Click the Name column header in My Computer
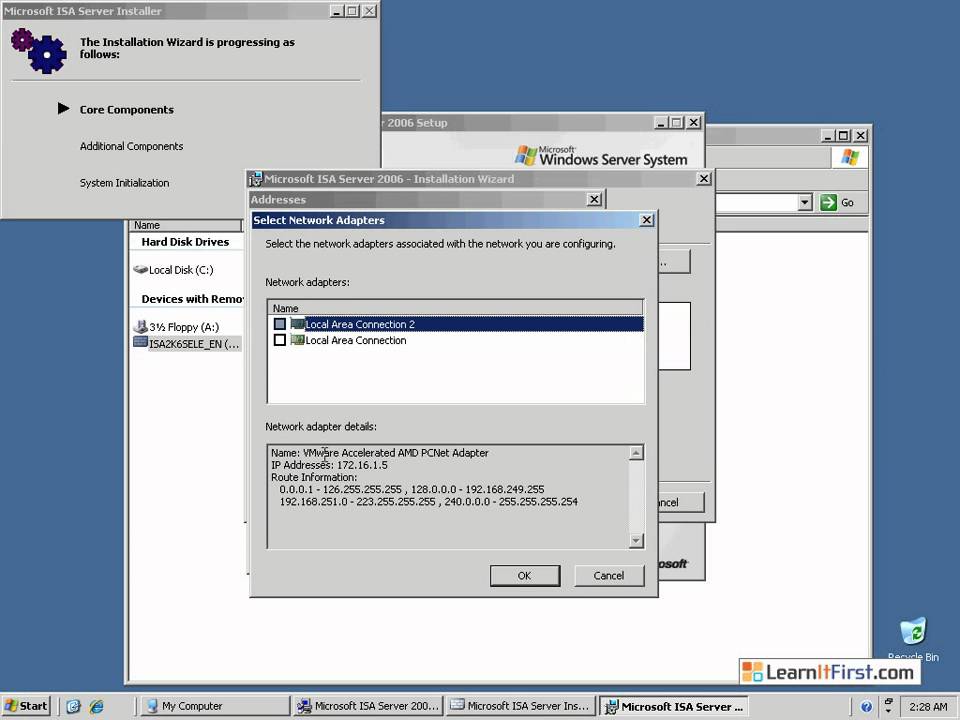Screen dimensions: 960x720 pyautogui.click(x=186, y=225)
